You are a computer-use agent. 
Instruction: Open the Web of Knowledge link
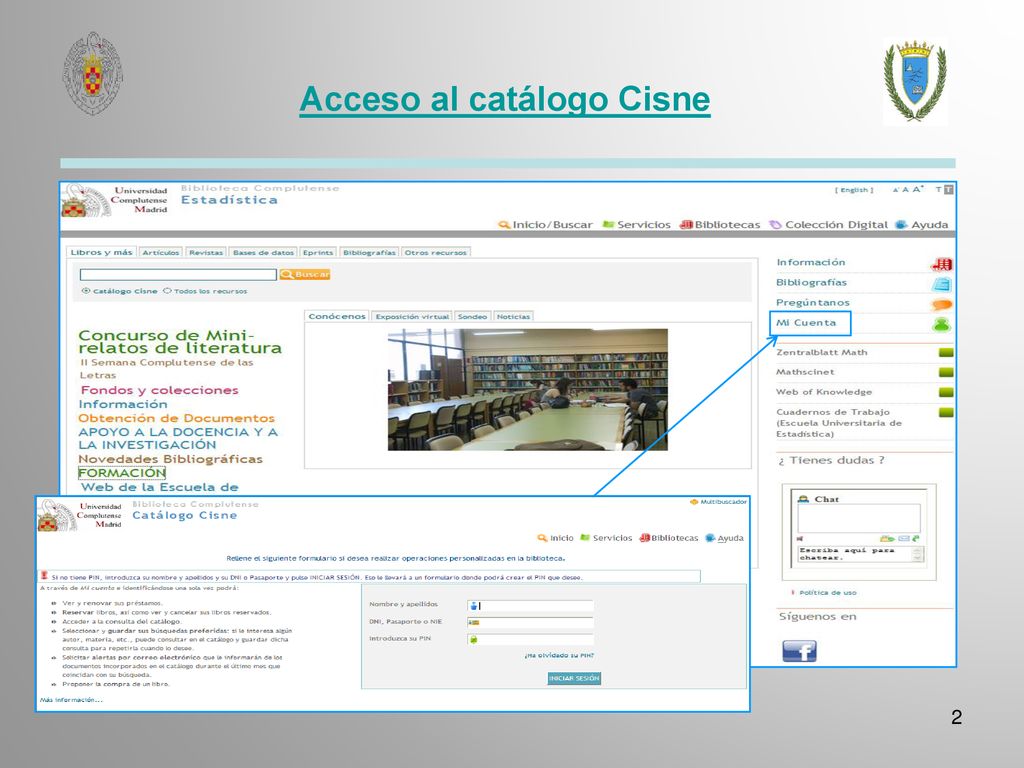tap(824, 392)
